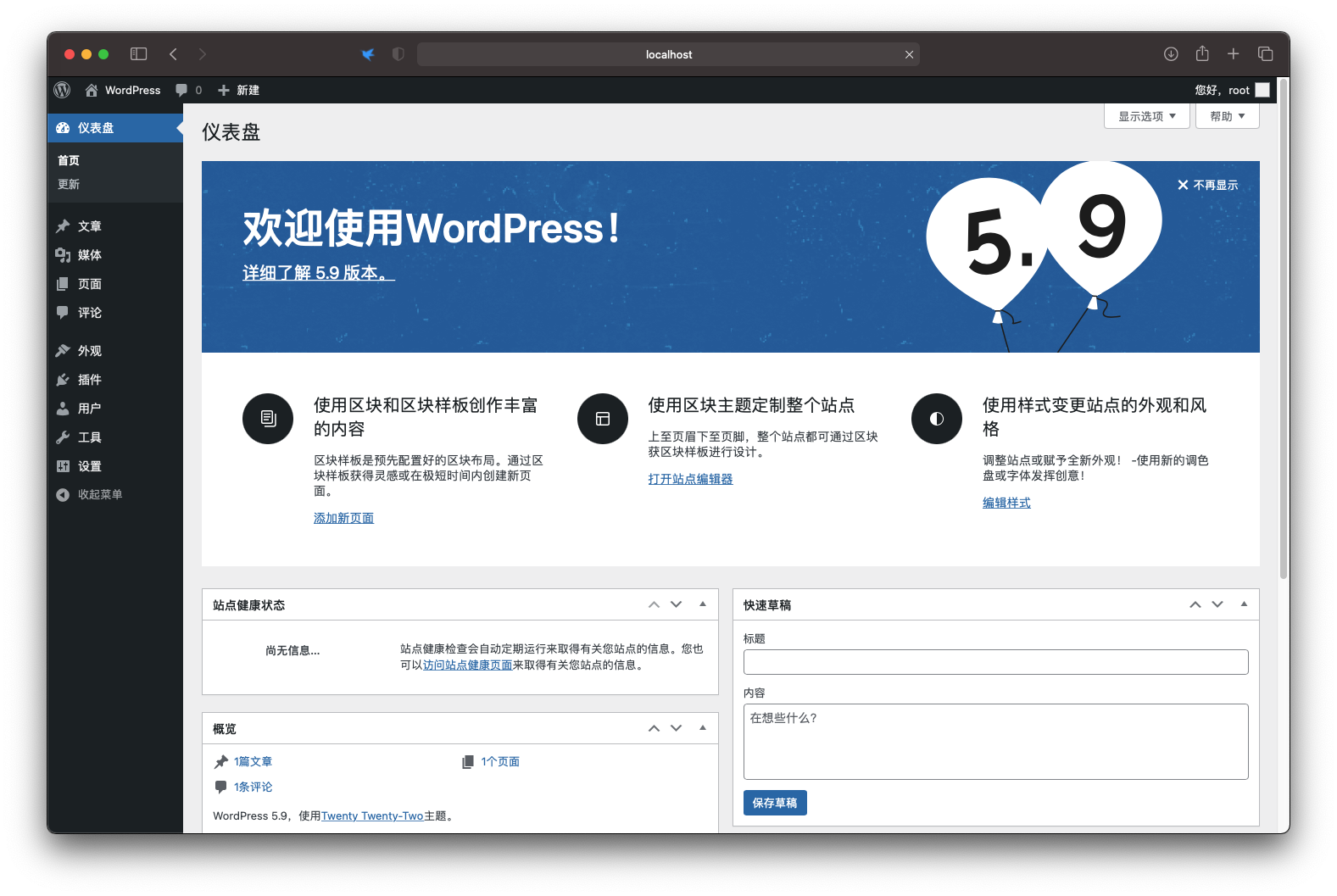Screen dimensions: 1337x896
Task: Open the comments bubble in admin bar
Action: [181, 90]
